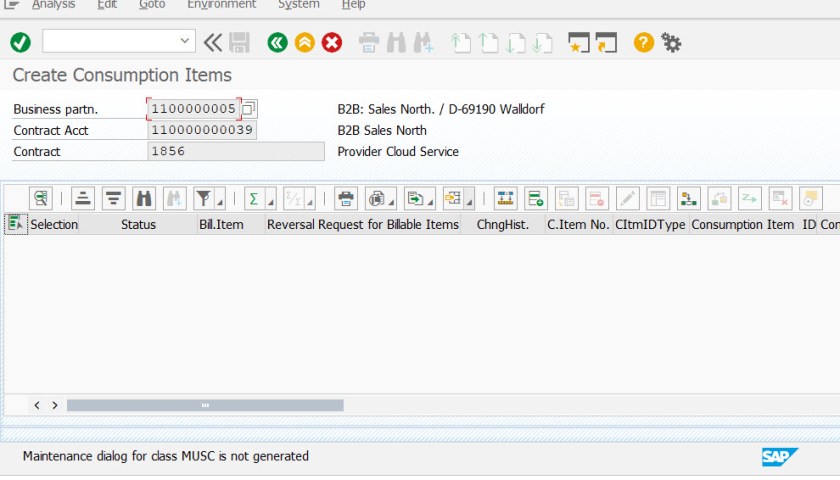Open Help with the question mark icon
This screenshot has width=840, height=480.
pos(644,42)
